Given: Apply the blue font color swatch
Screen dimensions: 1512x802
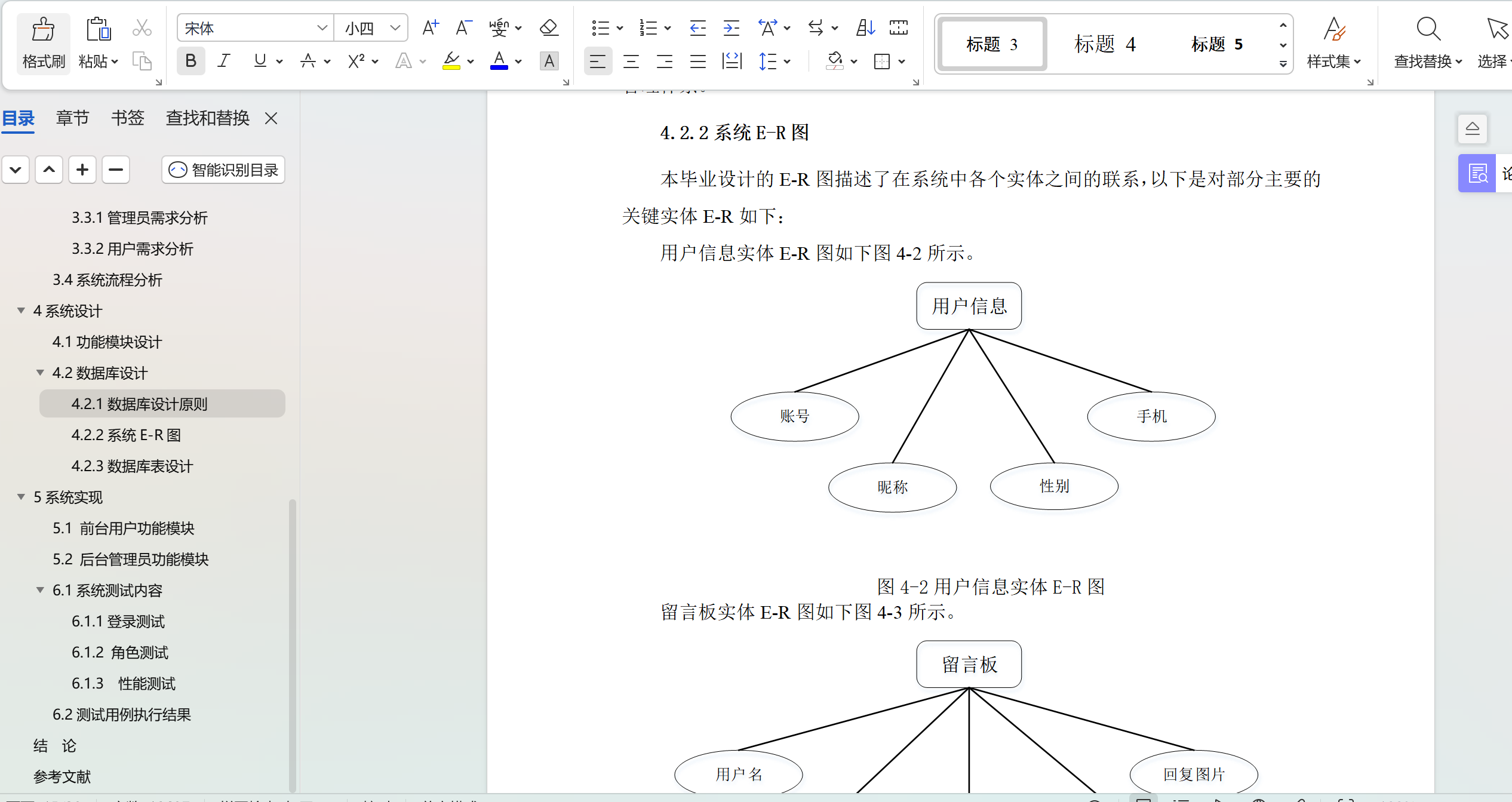Looking at the screenshot, I should pyautogui.click(x=499, y=60).
